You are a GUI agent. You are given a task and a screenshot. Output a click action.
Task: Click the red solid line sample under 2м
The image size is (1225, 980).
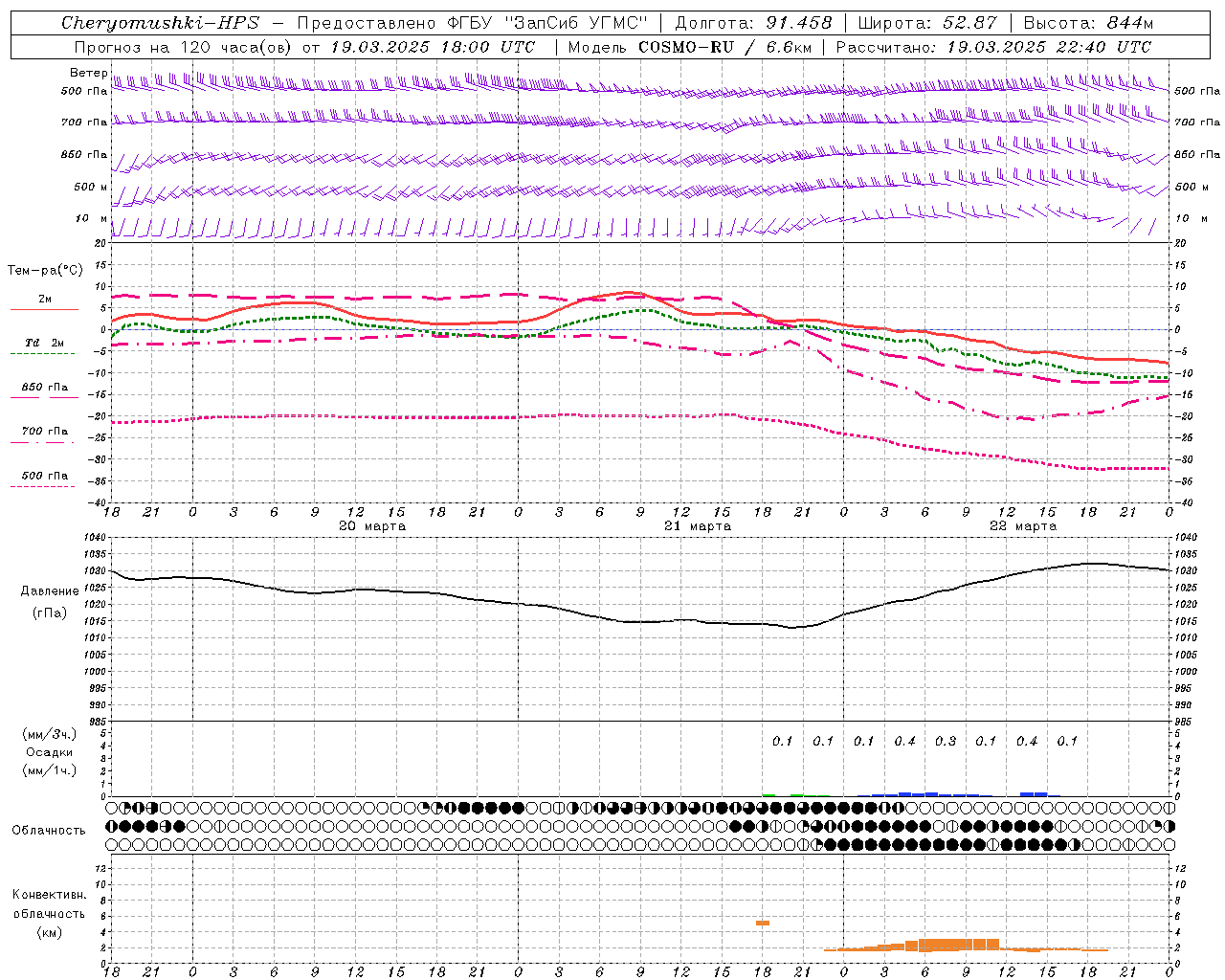tap(44, 309)
